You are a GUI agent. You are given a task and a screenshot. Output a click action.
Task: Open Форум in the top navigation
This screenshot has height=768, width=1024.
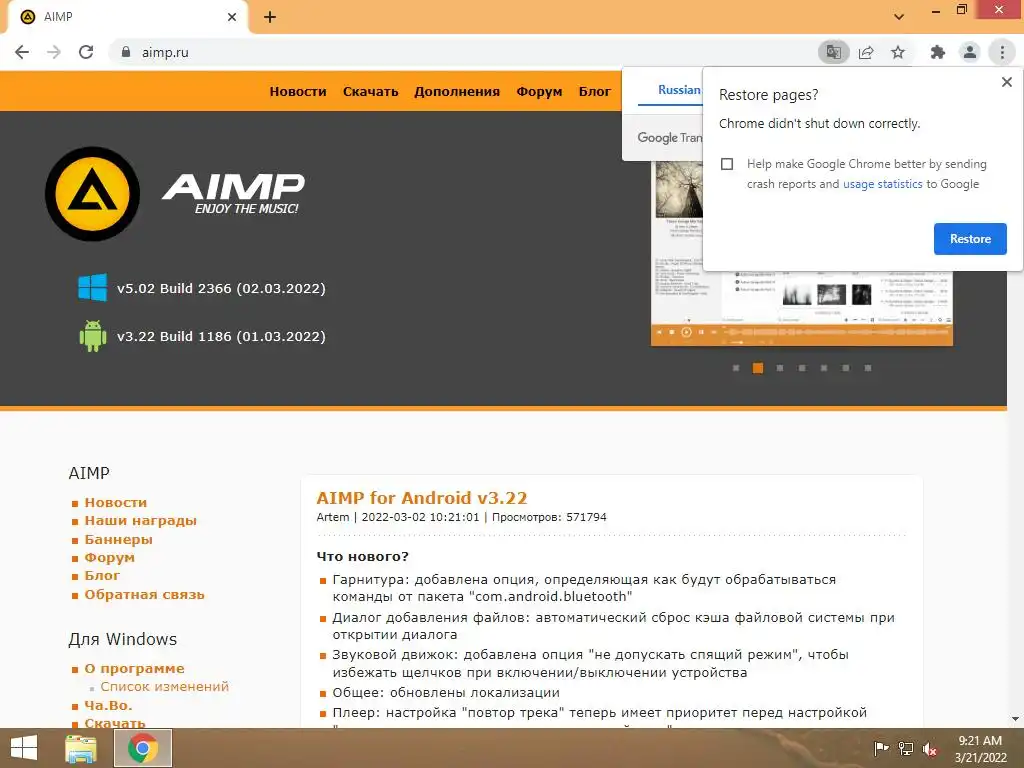point(539,92)
